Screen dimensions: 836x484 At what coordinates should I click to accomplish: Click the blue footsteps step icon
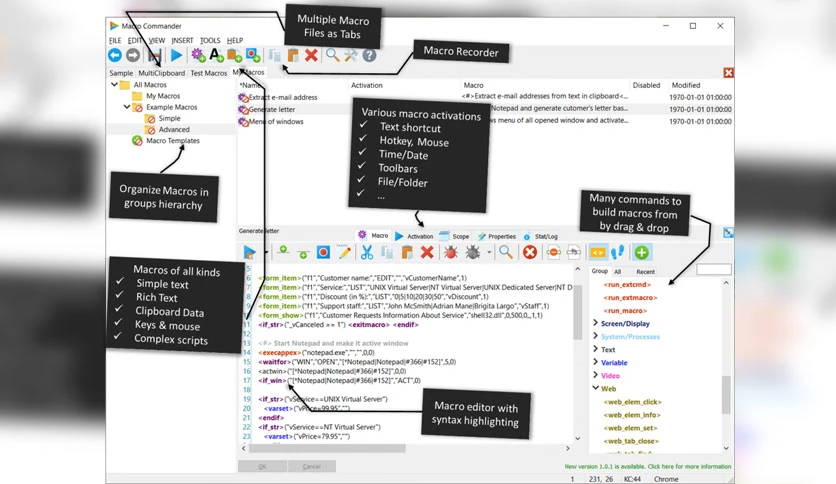click(618, 252)
